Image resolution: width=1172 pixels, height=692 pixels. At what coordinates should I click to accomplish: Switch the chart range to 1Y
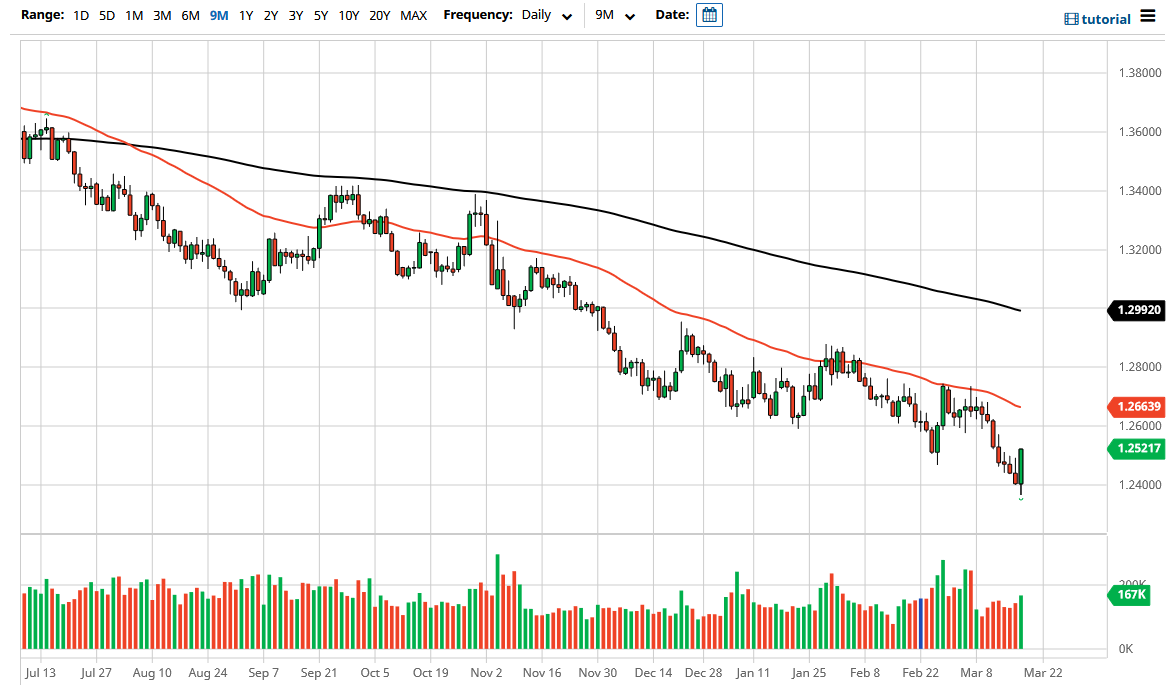click(246, 16)
